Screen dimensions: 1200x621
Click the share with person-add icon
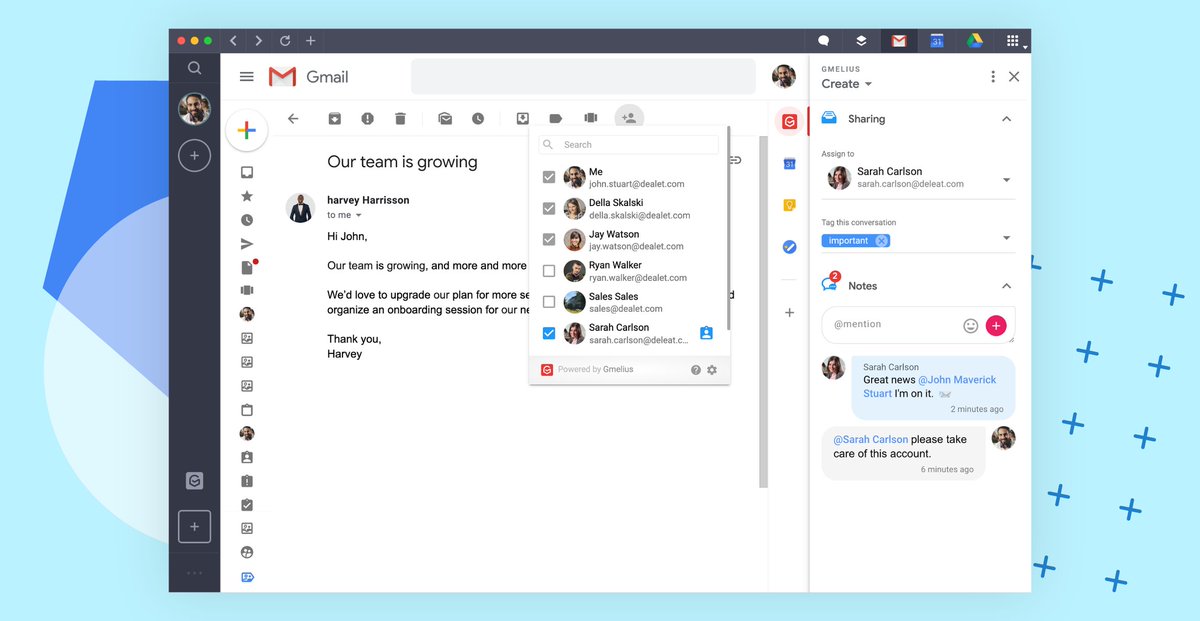[629, 118]
